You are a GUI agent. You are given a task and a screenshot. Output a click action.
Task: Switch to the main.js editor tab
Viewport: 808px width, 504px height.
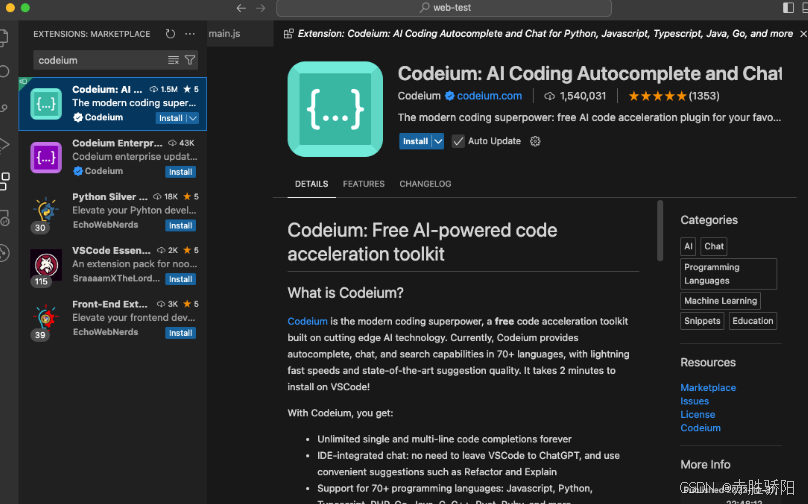[x=225, y=33]
